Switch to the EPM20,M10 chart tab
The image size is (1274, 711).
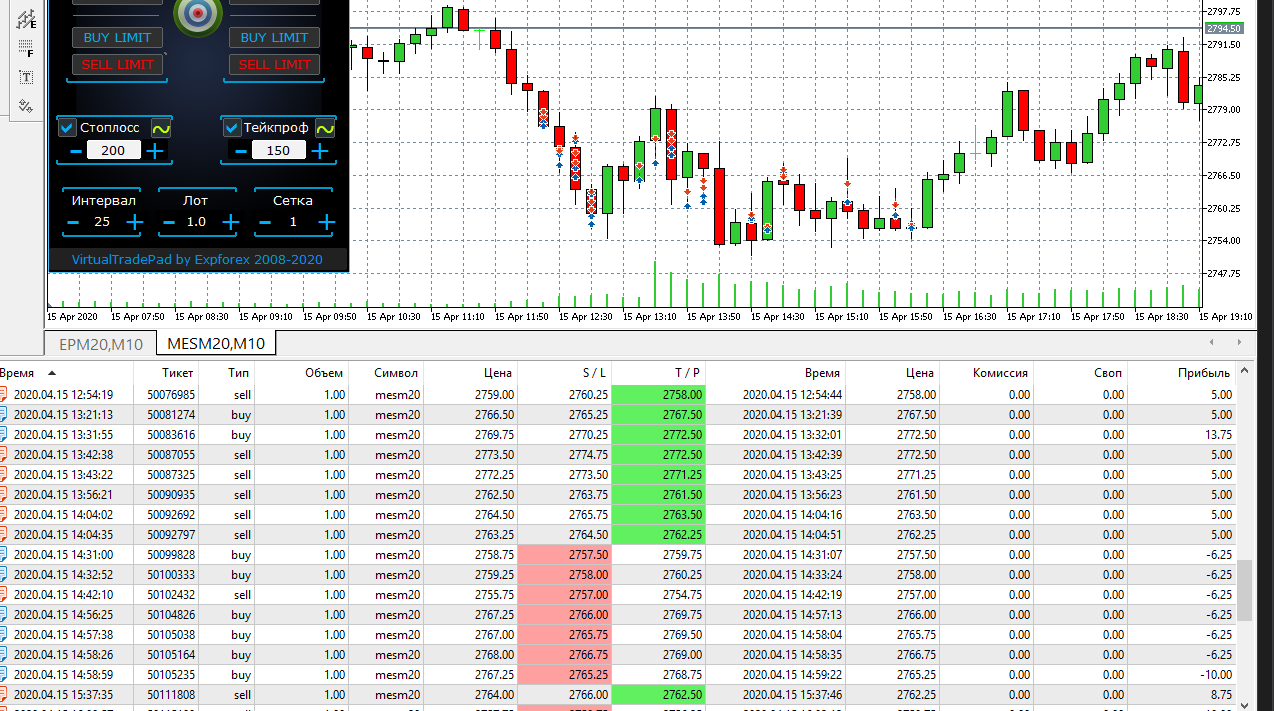click(x=101, y=344)
